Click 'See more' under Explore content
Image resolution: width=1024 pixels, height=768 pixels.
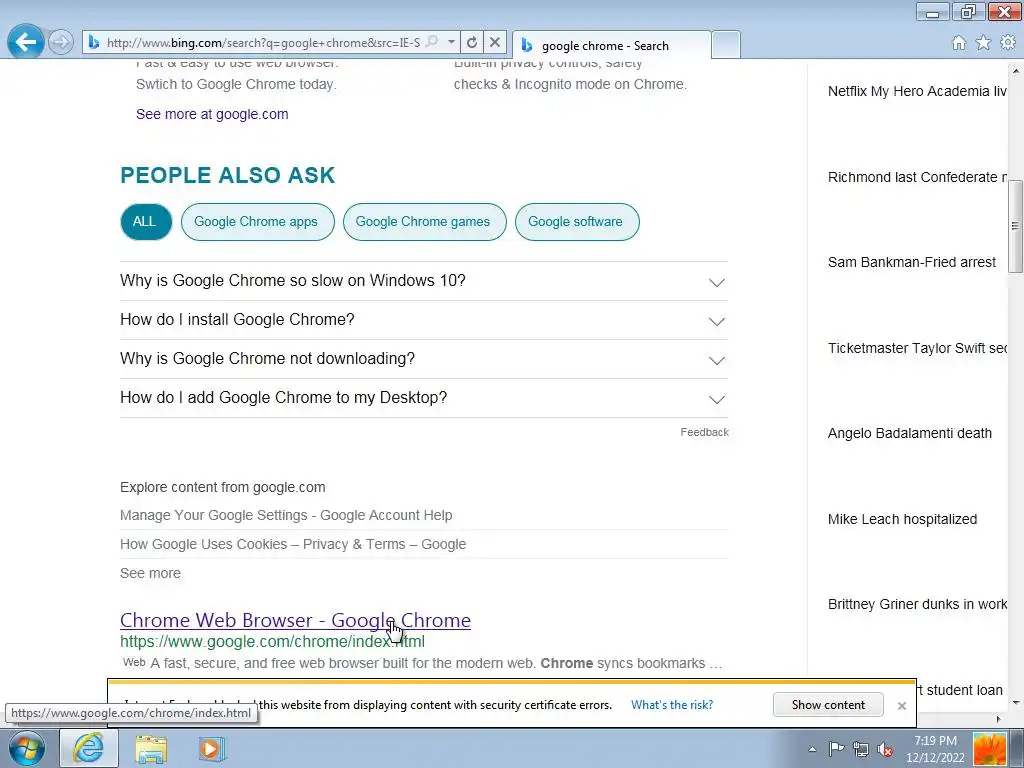click(x=150, y=573)
